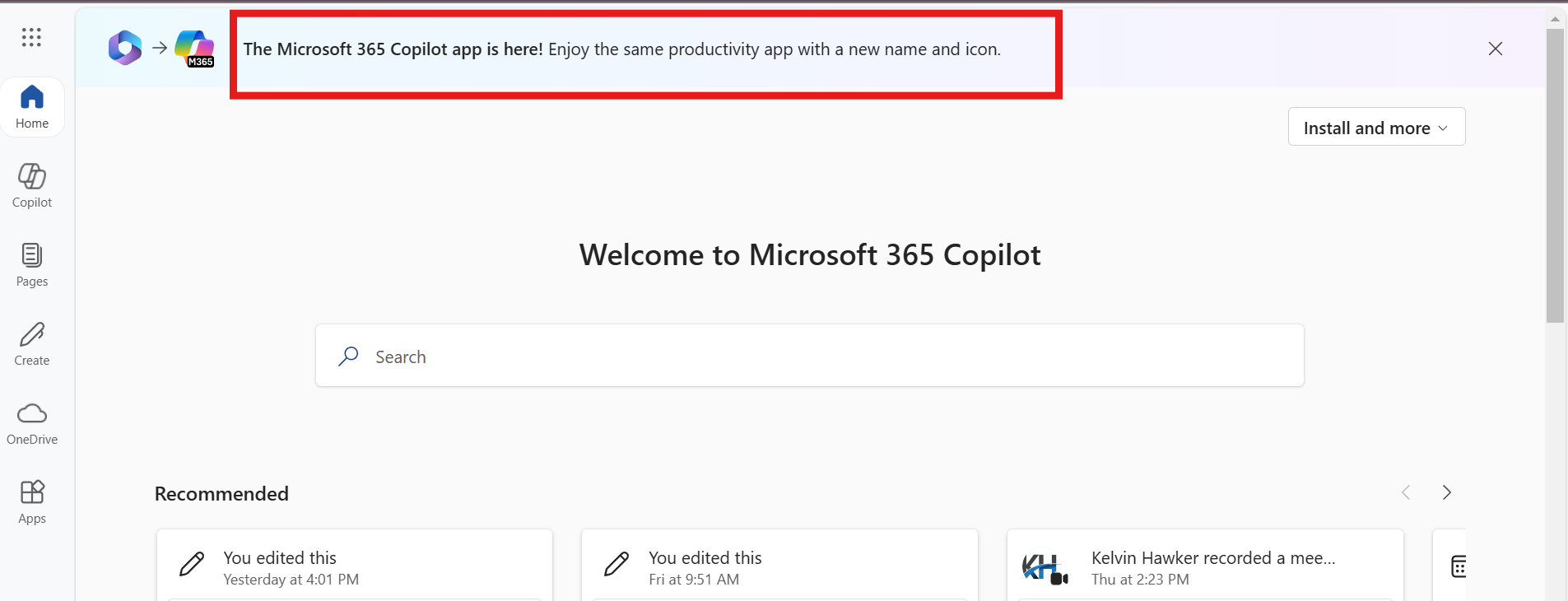Go to Home in the sidebar
This screenshot has width=1568, height=601.
pos(32,107)
